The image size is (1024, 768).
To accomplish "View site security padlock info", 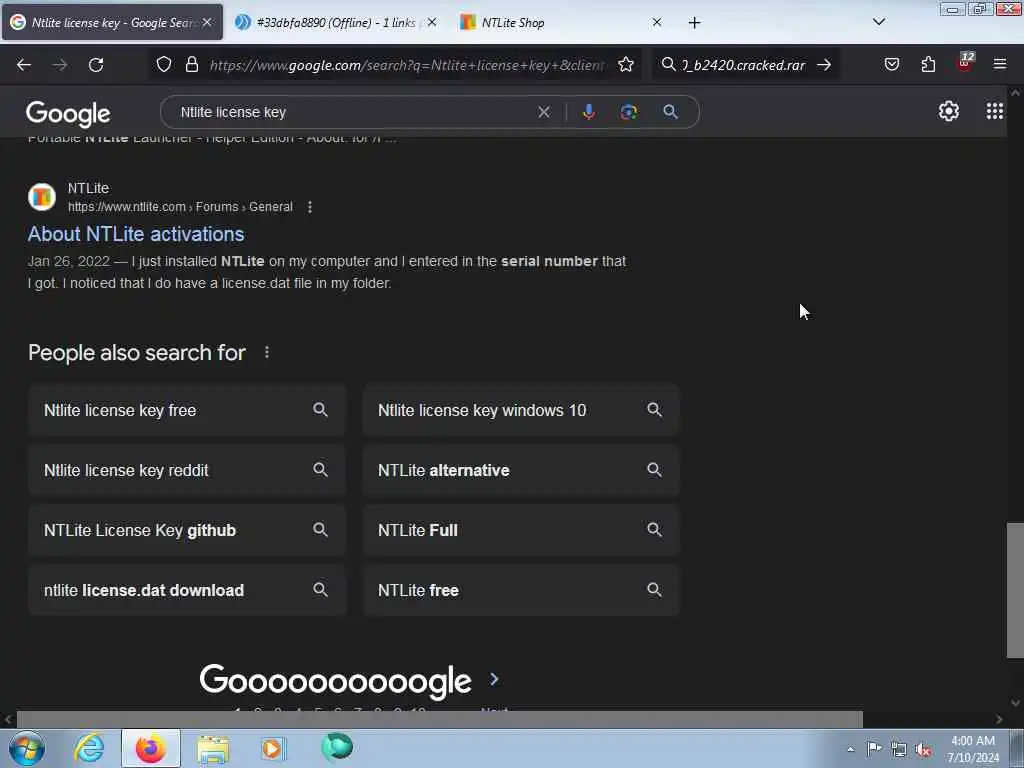I will point(191,64).
